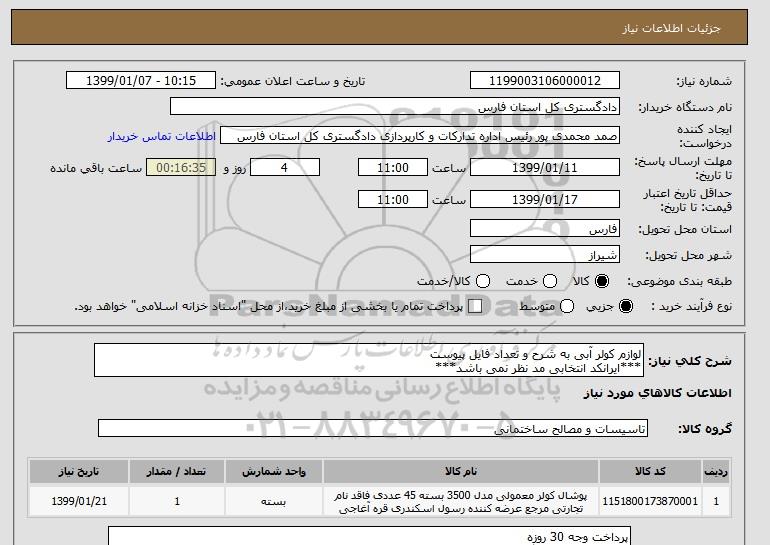Click the جزئیات اطلاعات نیاز header title
The width and height of the screenshot is (770, 545).
[x=671, y=28]
